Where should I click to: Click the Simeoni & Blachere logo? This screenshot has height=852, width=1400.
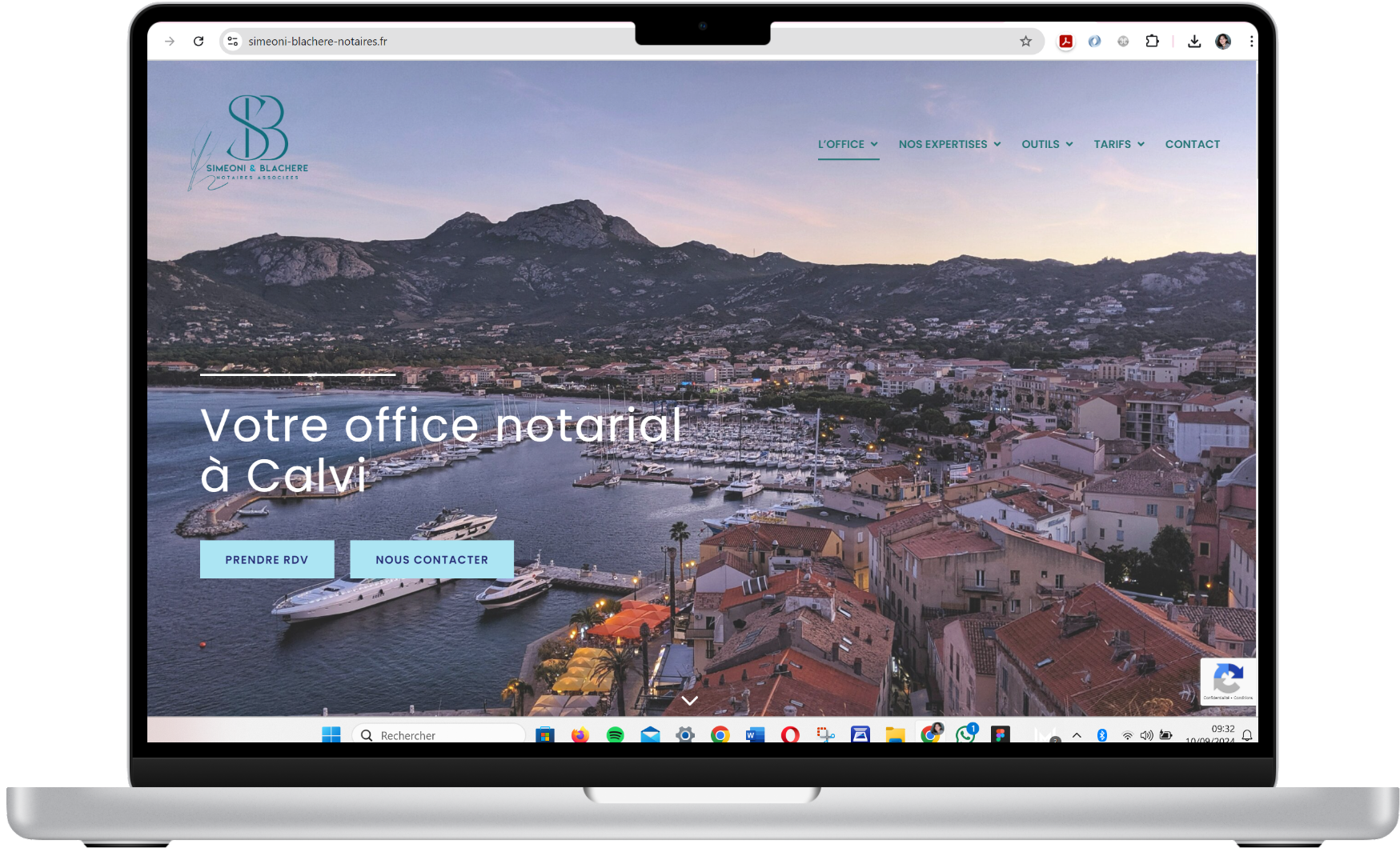point(249,142)
